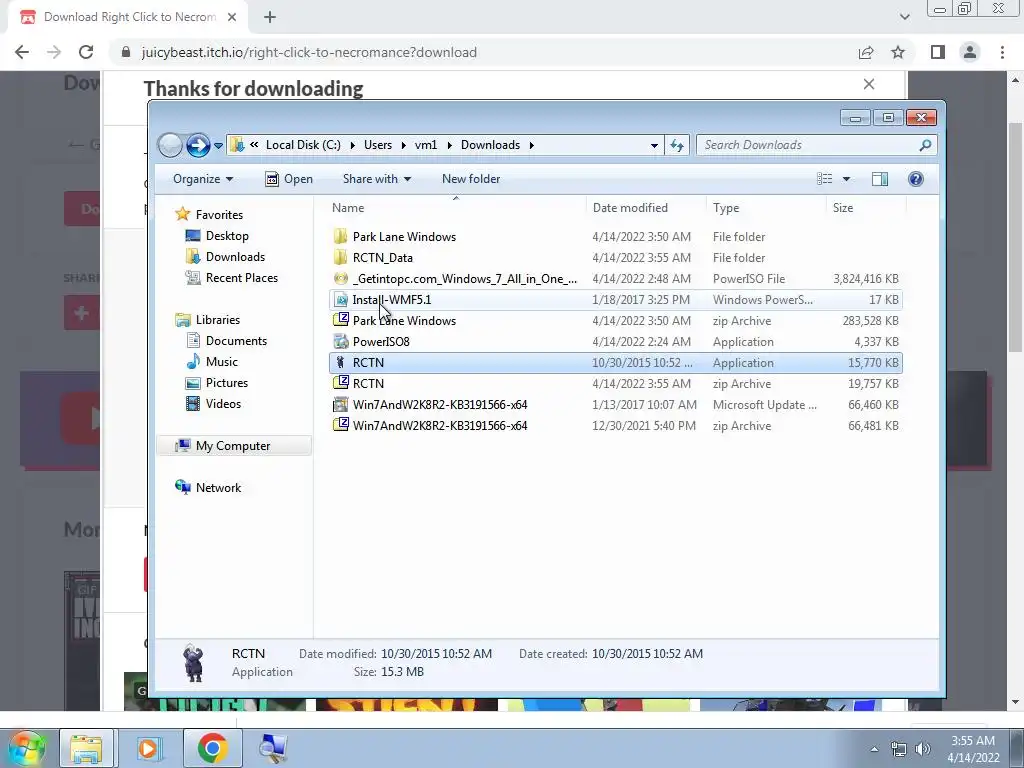Open a new Chrome tab
The height and width of the screenshot is (768, 1024).
pos(270,18)
